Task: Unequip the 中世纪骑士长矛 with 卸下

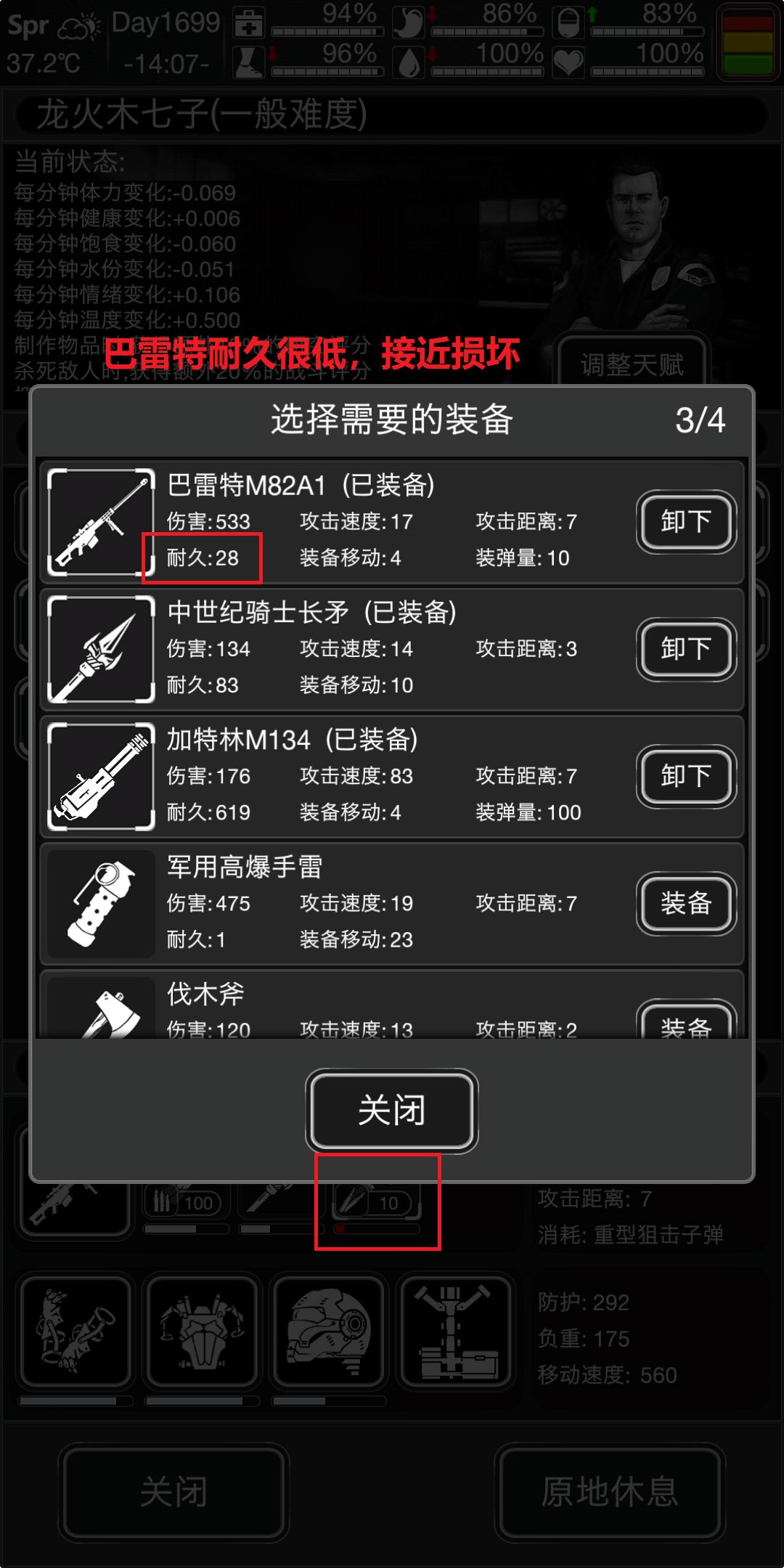Action: (x=686, y=649)
